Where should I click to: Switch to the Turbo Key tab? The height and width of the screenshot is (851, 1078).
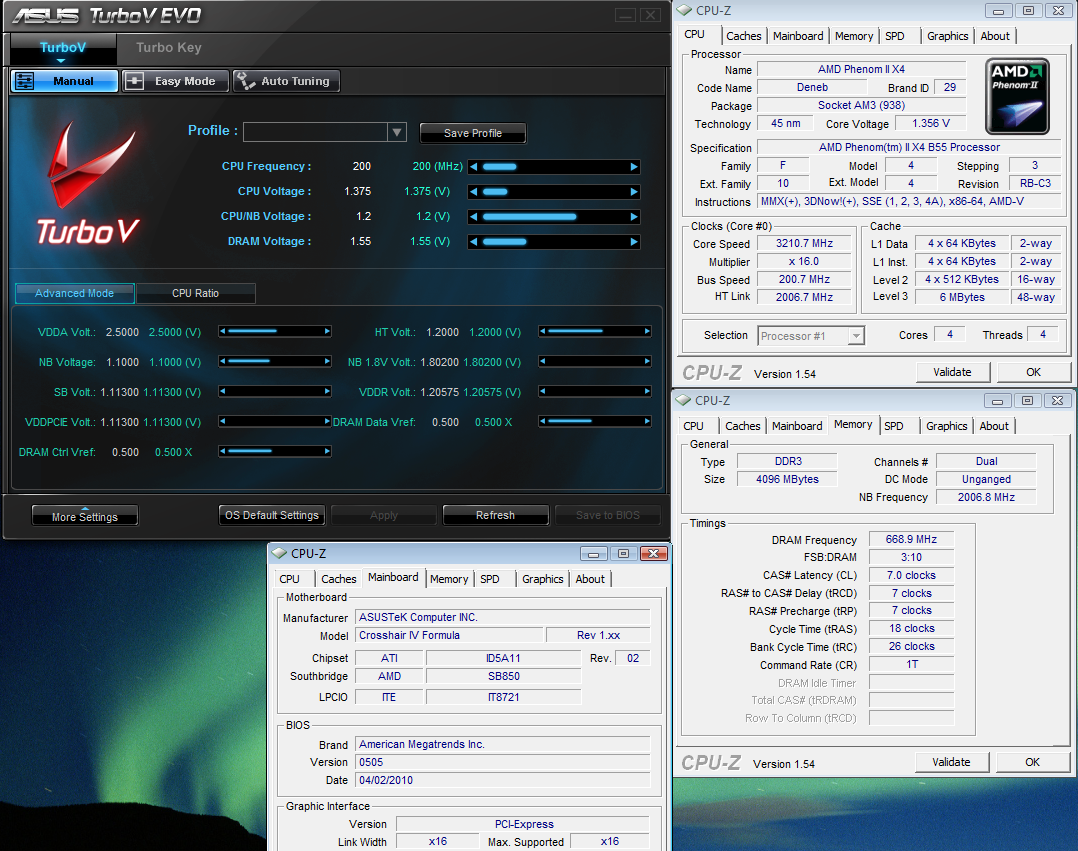click(x=168, y=47)
